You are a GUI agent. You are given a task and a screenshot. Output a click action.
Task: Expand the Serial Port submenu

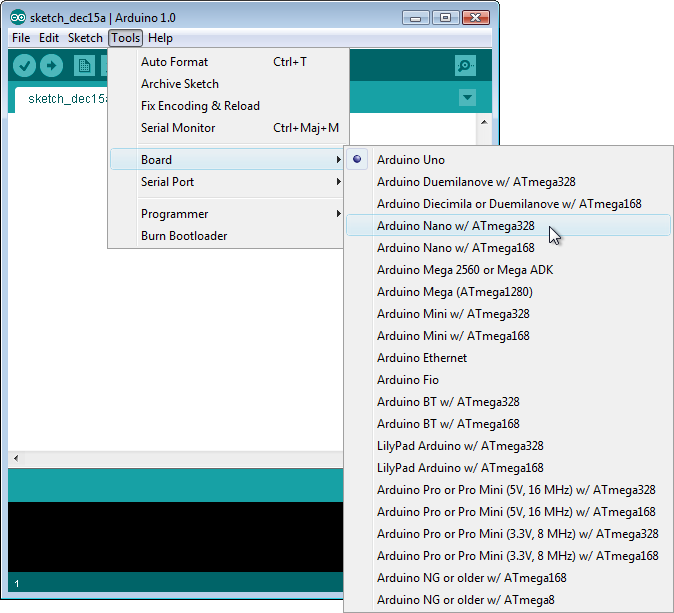pyautogui.click(x=227, y=182)
